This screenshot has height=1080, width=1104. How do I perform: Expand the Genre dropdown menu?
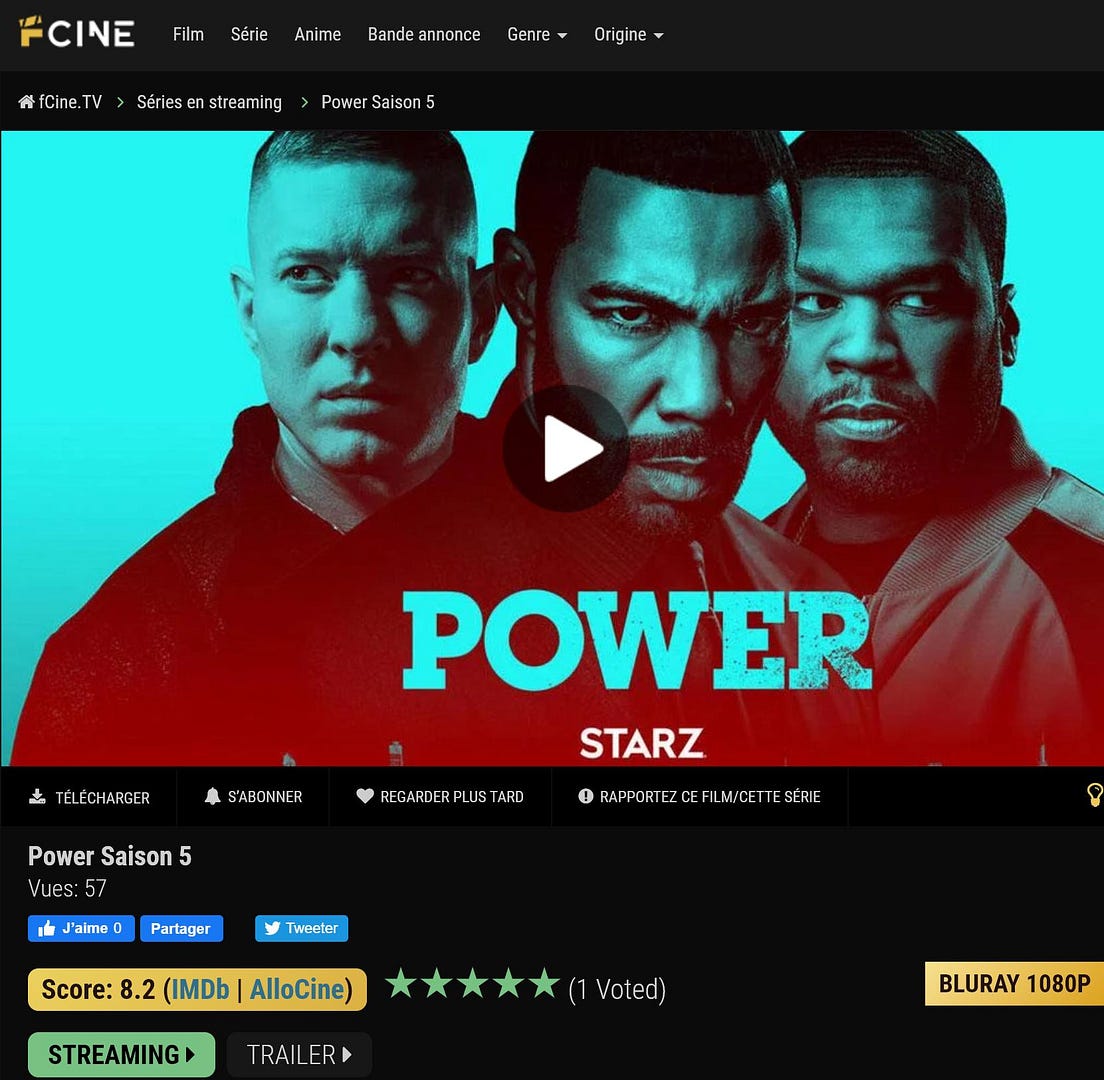click(x=537, y=34)
